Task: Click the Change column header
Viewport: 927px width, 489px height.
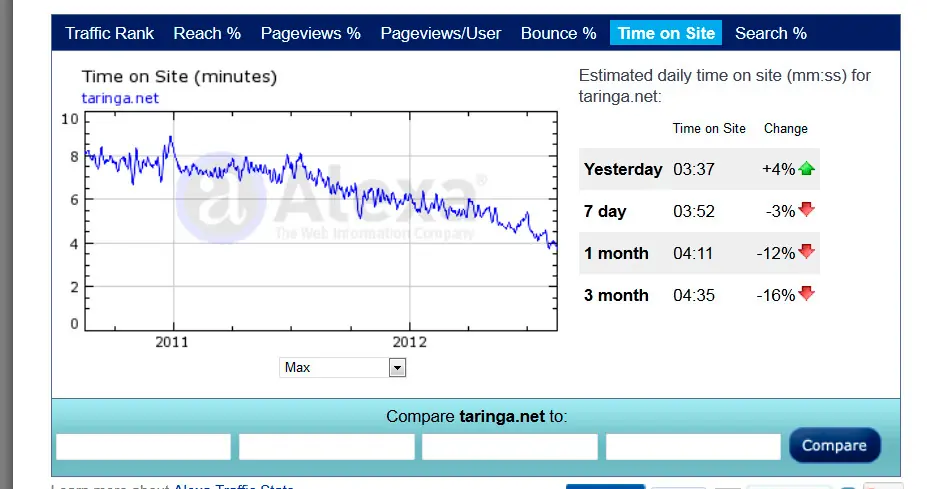Action: tap(786, 128)
